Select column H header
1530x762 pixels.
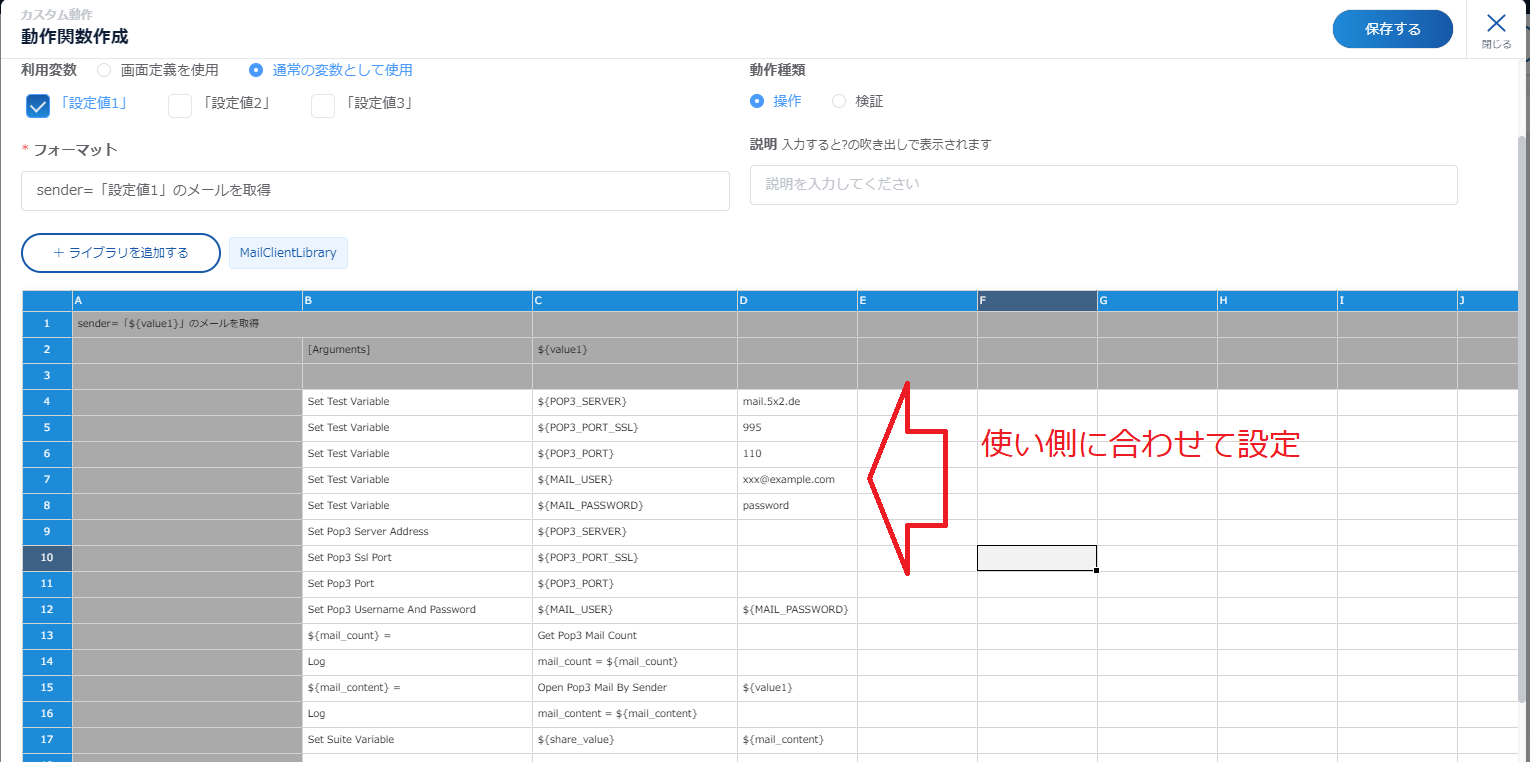(x=1278, y=301)
